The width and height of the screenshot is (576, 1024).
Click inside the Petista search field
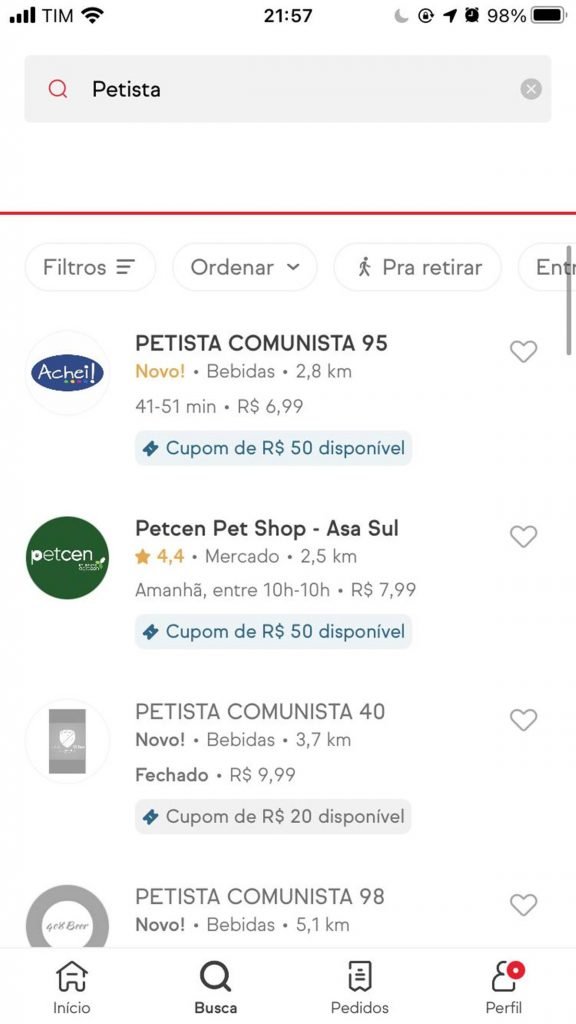288,89
